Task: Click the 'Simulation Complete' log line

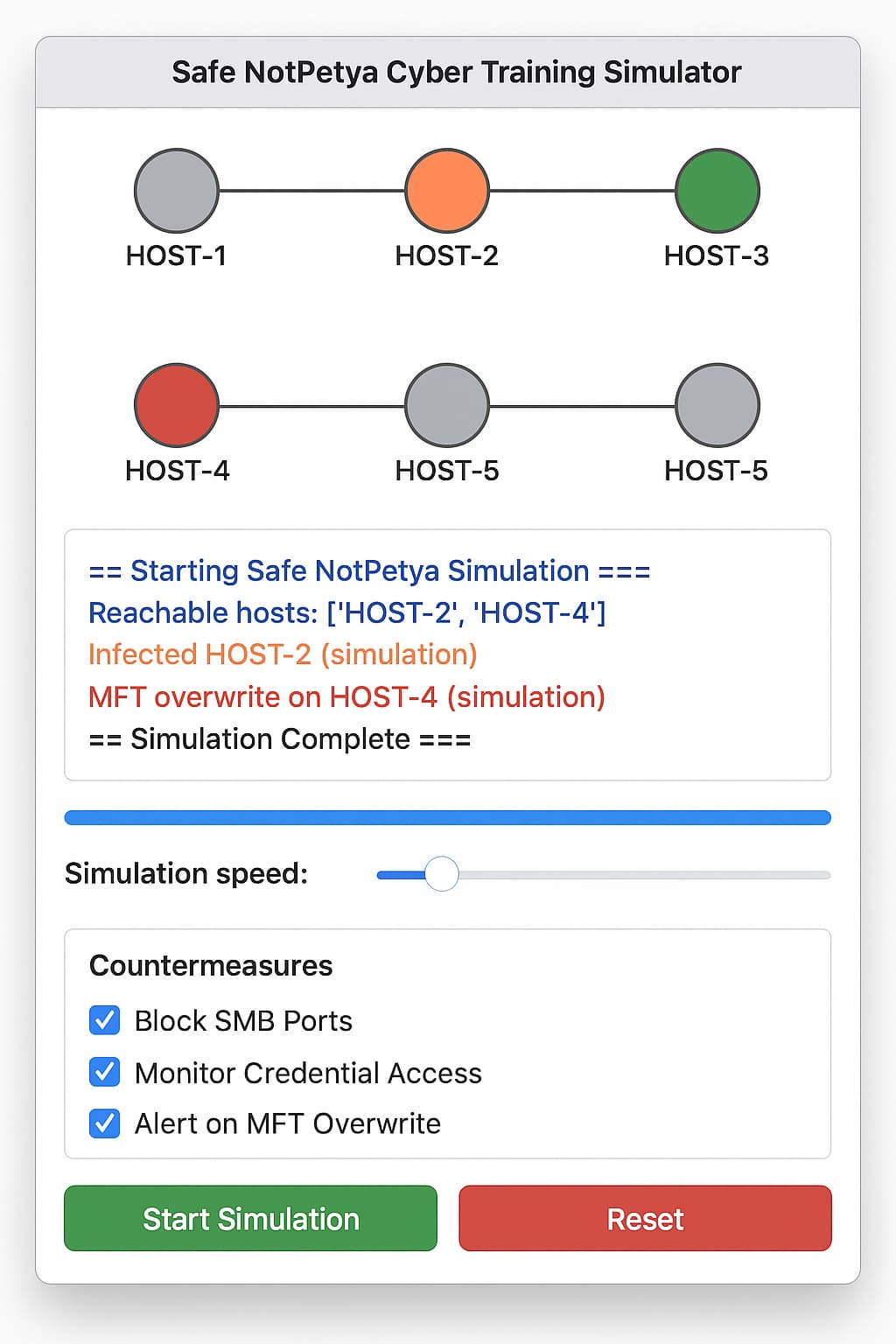Action: pos(280,739)
